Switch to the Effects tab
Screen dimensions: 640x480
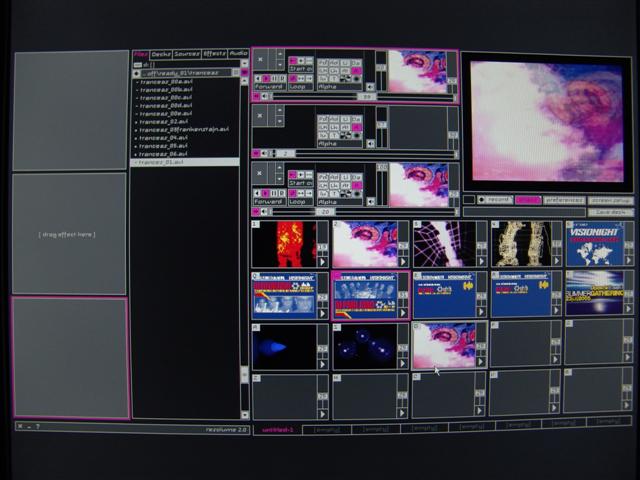pyautogui.click(x=214, y=54)
